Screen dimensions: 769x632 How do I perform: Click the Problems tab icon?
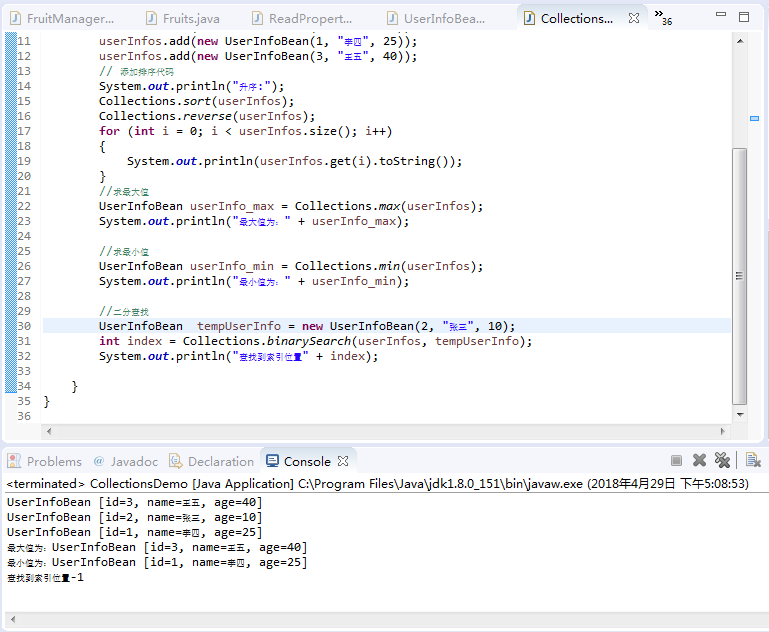(x=14, y=461)
